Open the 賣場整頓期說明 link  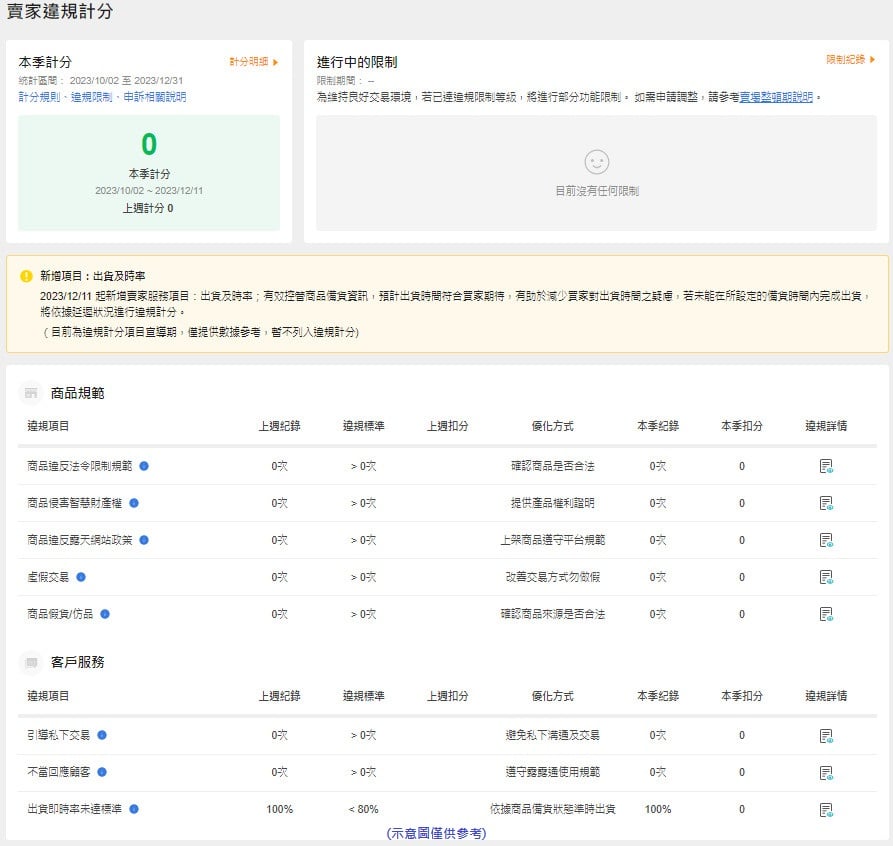[777, 98]
